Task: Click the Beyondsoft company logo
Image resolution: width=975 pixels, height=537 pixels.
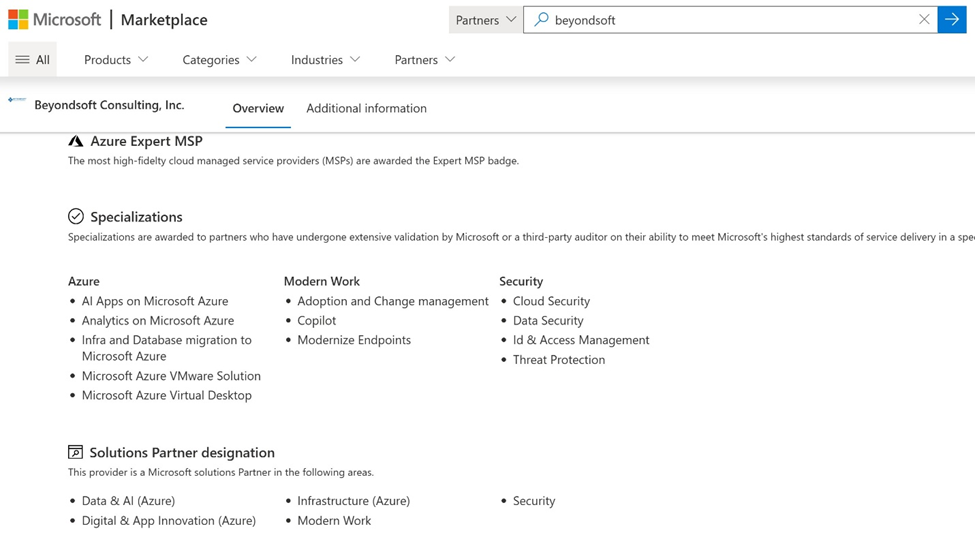Action: coord(17,100)
